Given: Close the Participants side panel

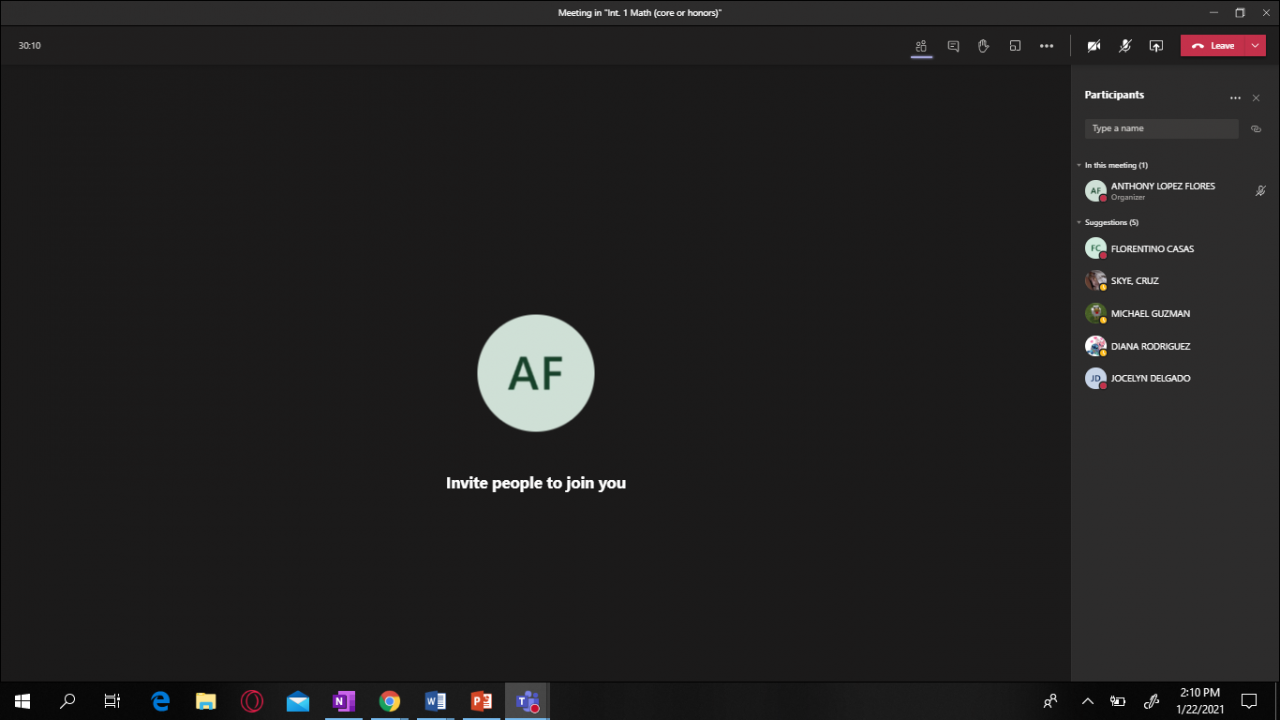Looking at the screenshot, I should coord(1256,98).
